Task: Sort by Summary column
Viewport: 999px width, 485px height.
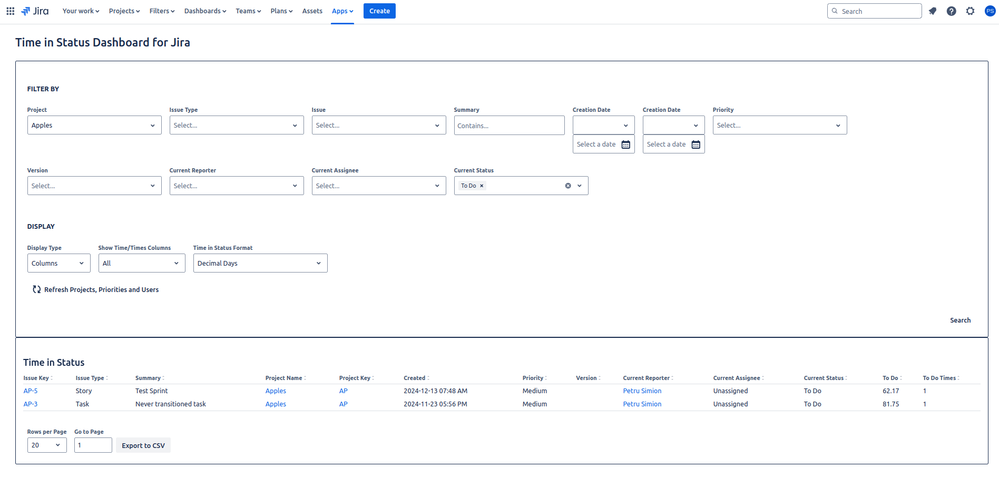Action: [150, 378]
